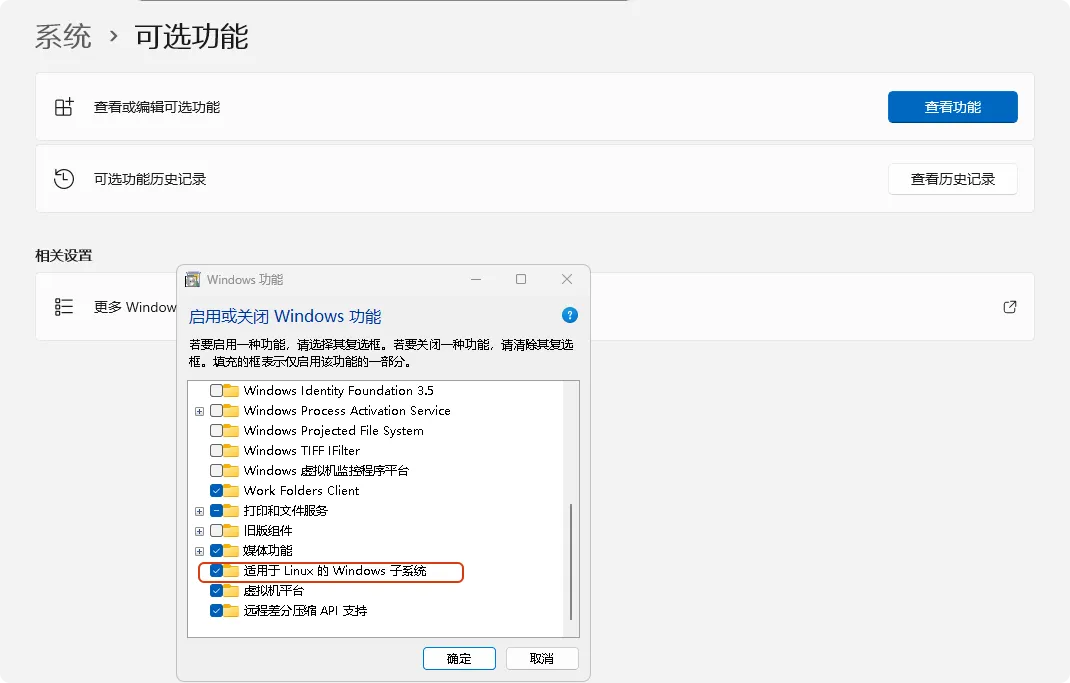Click folder icon beside 适用于 Linux 的 Windows 子系统
This screenshot has height=683, width=1070.
(231, 571)
